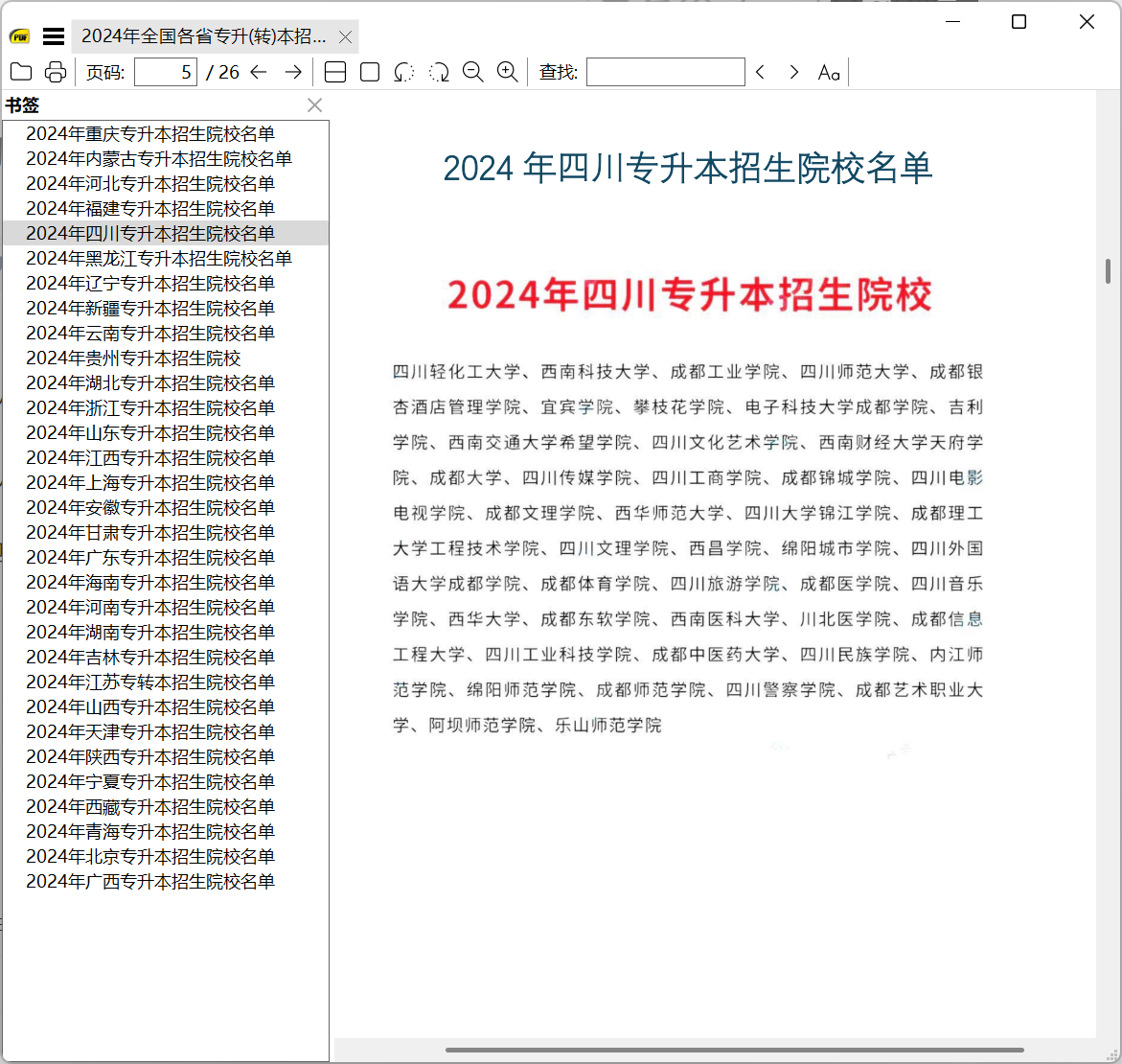Image resolution: width=1122 pixels, height=1064 pixels.
Task: Find the previous search match
Action: 759,71
